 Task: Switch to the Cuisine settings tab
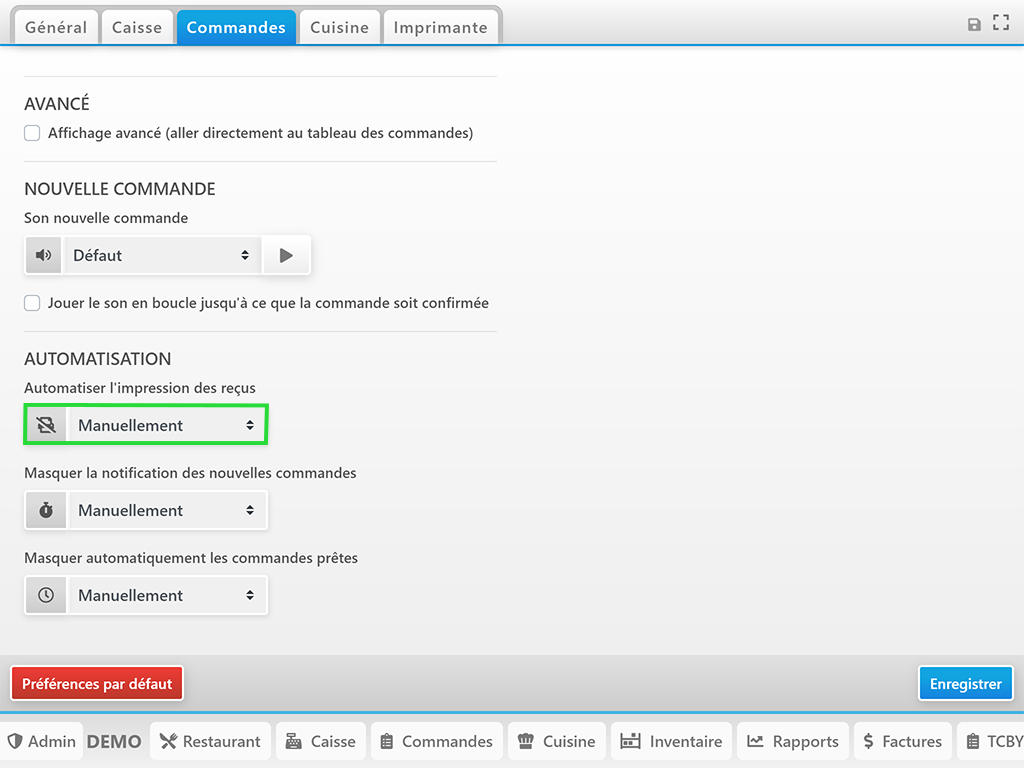[x=339, y=27]
